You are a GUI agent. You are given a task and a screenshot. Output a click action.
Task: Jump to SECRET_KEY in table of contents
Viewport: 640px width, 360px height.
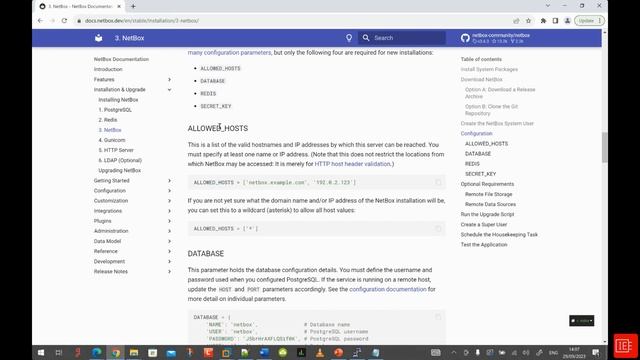tap(480, 174)
